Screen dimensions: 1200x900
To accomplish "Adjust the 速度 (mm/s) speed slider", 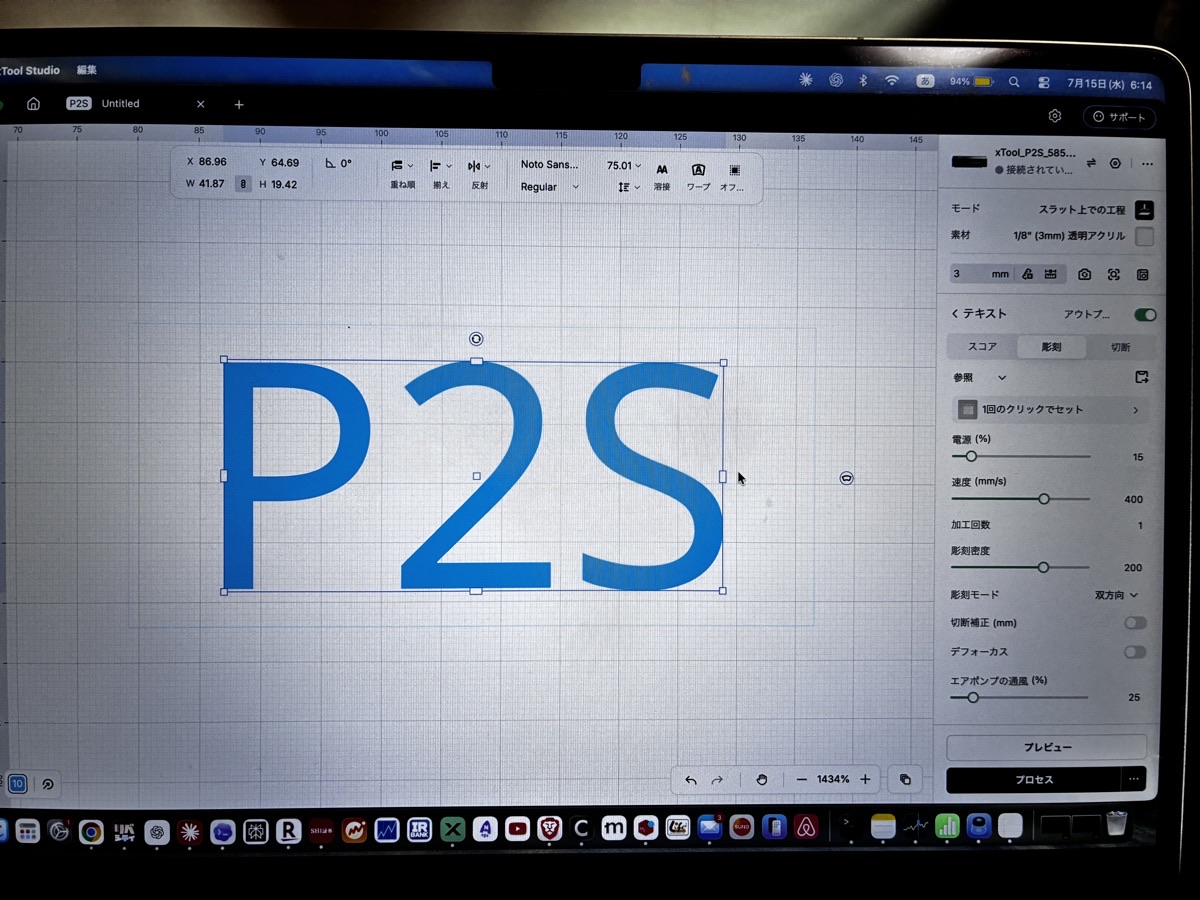I will 1021,499.
